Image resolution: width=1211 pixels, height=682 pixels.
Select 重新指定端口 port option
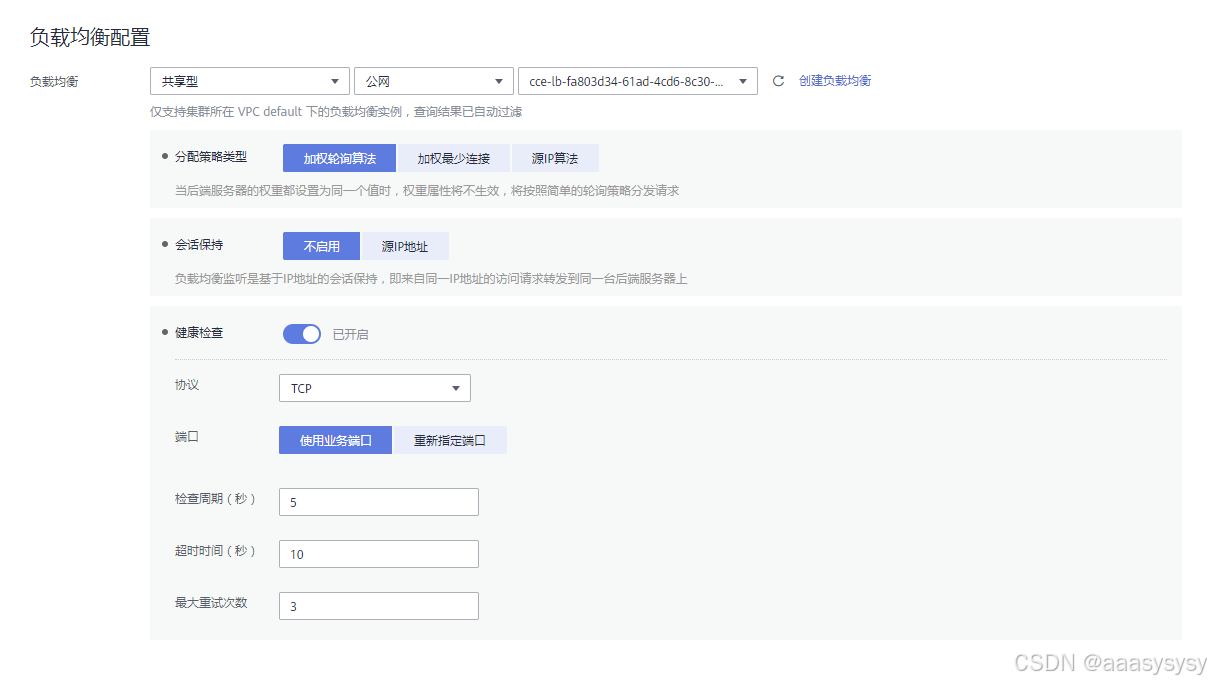(x=450, y=440)
